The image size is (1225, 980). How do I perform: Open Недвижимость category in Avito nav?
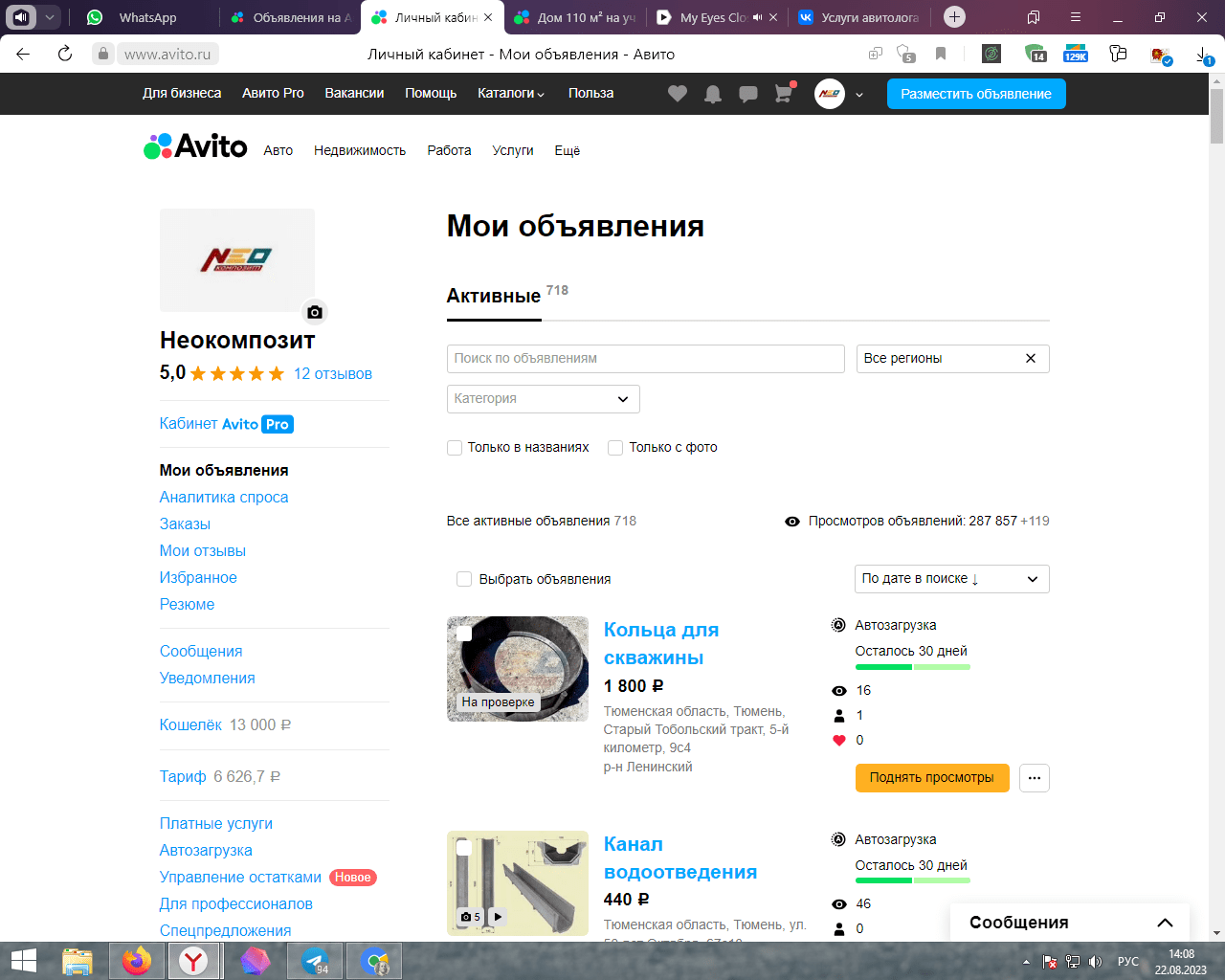click(x=360, y=150)
